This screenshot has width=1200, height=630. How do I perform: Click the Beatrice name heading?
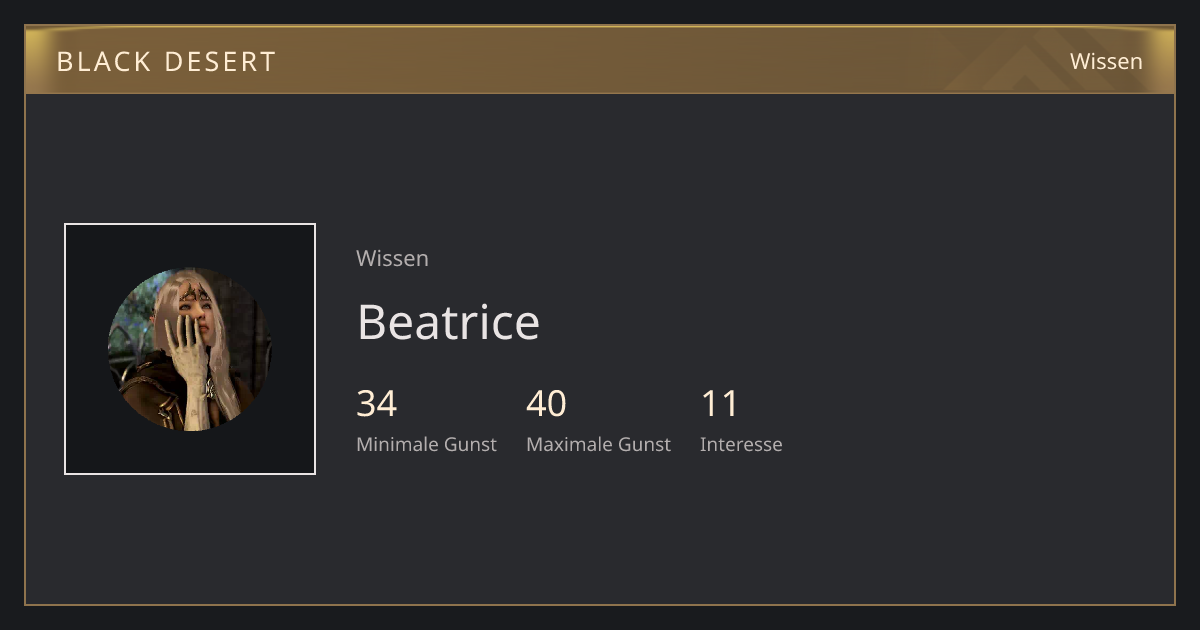[448, 322]
